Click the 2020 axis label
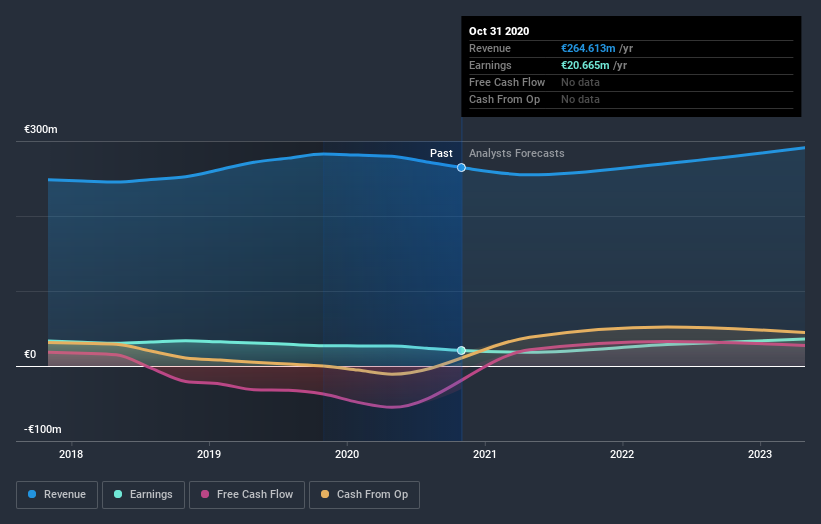This screenshot has width=821, height=524. 347,454
